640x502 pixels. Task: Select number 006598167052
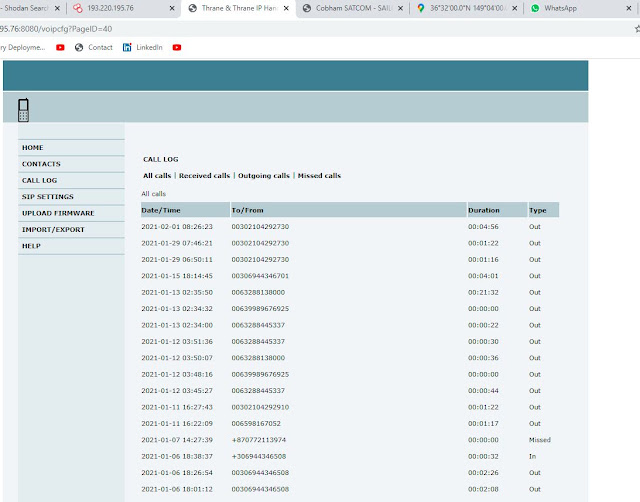(256, 424)
